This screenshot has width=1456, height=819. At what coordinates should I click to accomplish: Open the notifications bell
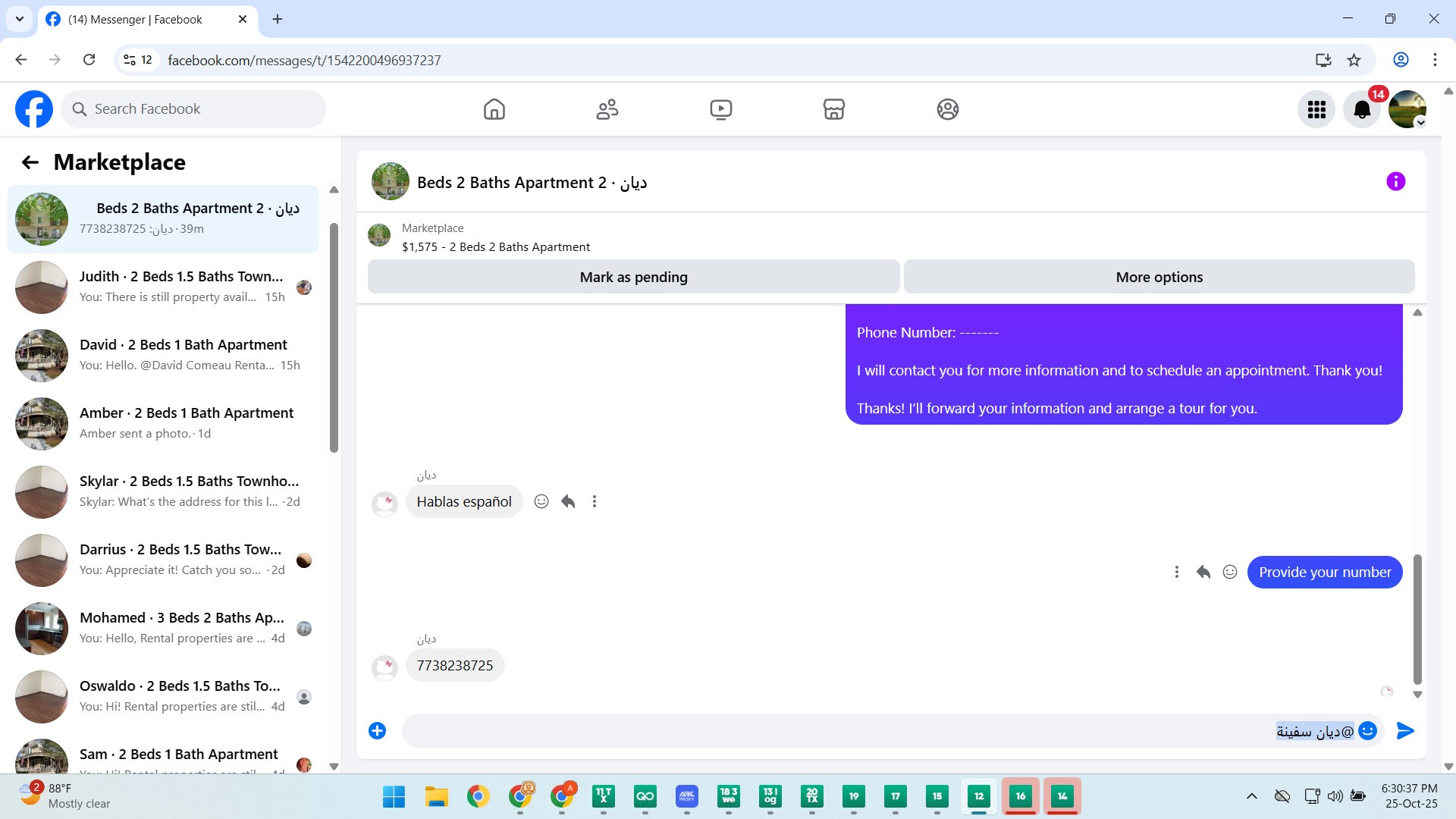1361,110
